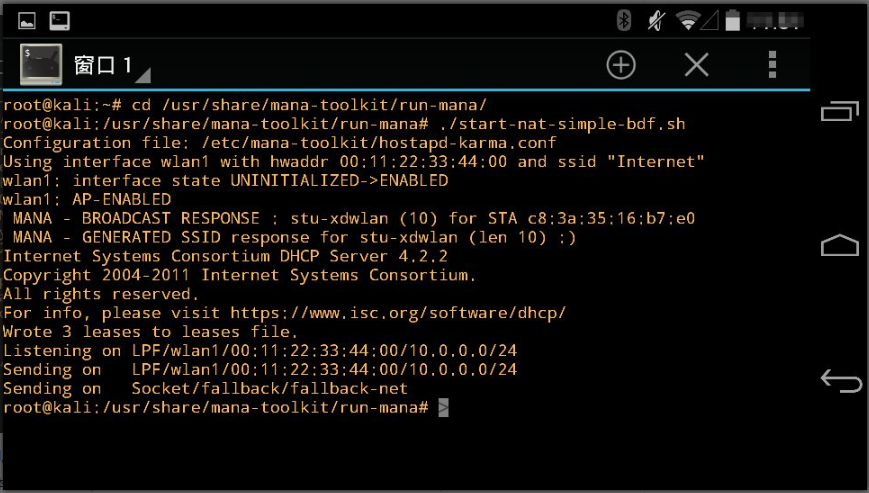Tap the Android recent apps button
The image size is (869, 493).
(x=840, y=110)
